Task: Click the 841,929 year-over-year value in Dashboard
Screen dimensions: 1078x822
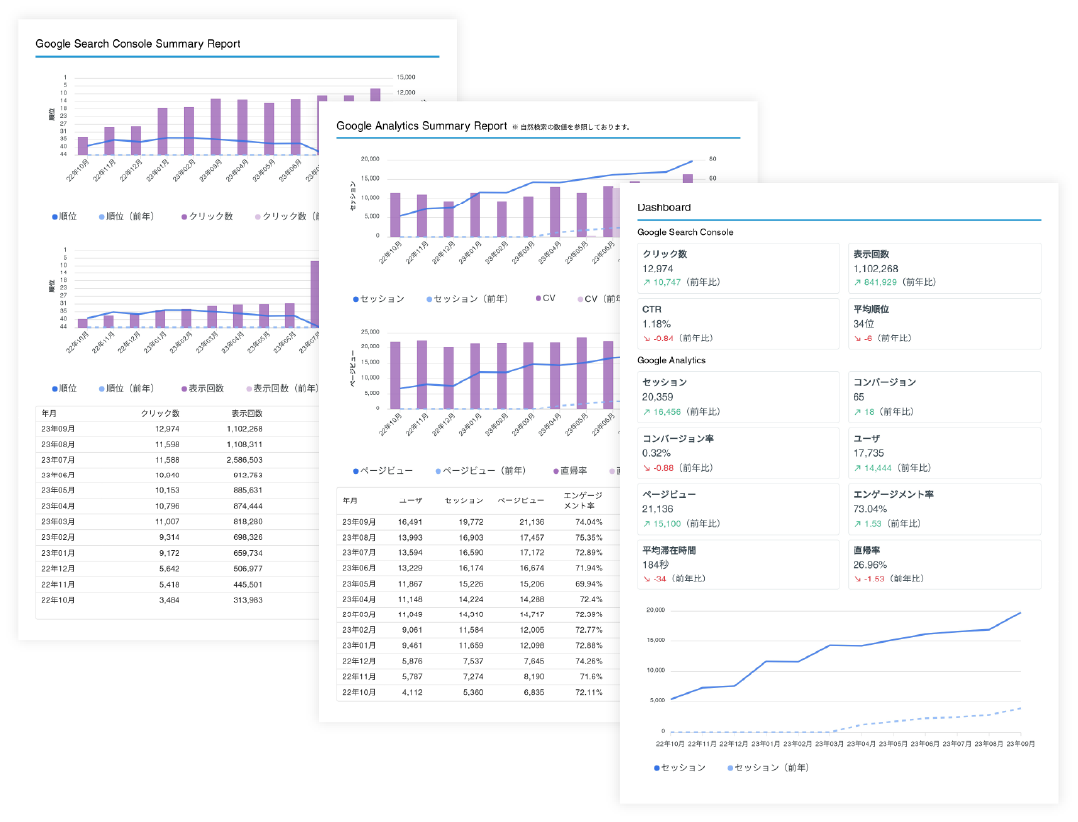Action: tap(880, 282)
